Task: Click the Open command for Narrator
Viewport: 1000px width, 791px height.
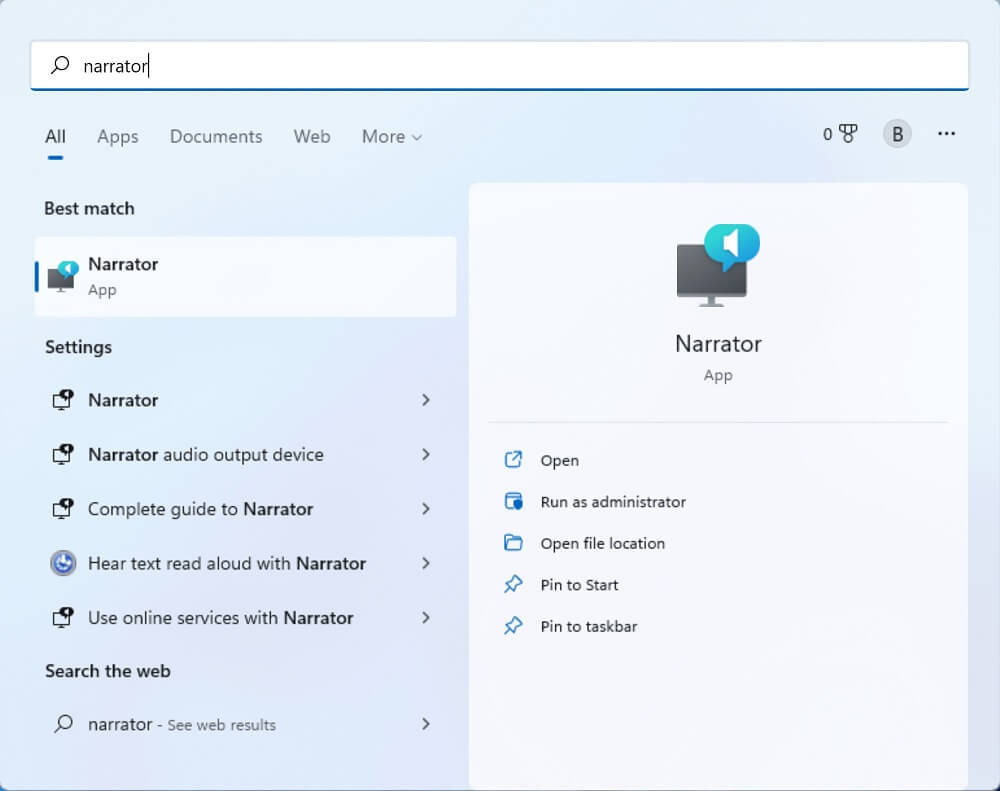Action: 560,460
